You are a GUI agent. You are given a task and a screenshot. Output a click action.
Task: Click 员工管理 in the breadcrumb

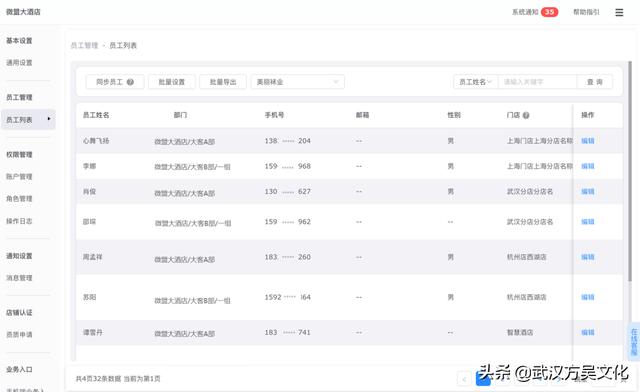84,45
